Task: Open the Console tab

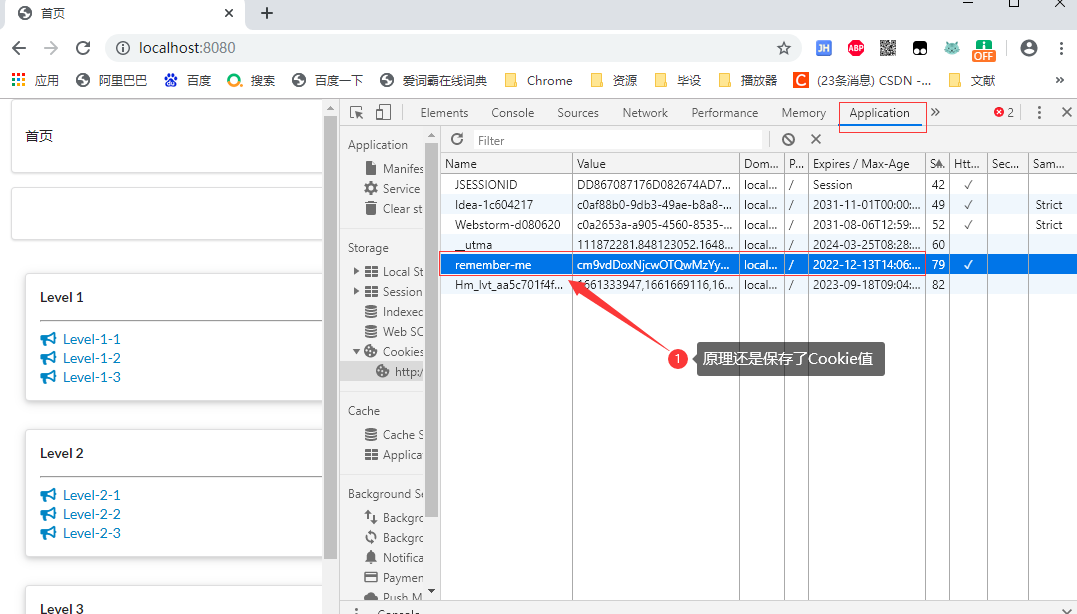Action: click(x=512, y=113)
